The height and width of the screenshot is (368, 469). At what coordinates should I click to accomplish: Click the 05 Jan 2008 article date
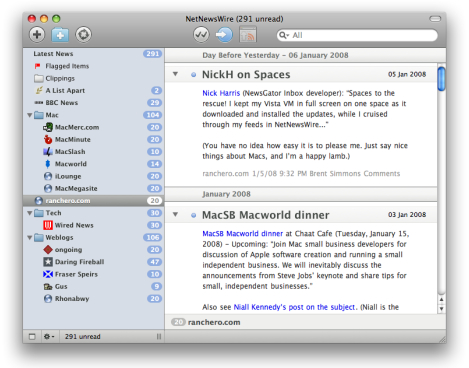407,74
